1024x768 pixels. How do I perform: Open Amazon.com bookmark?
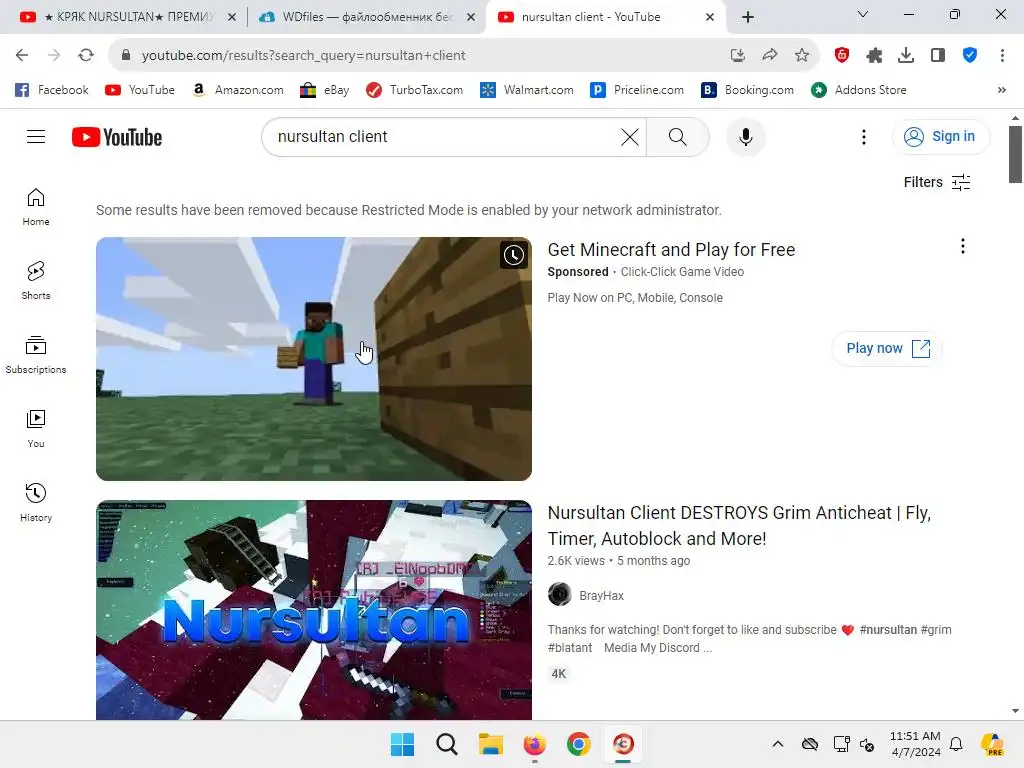click(238, 90)
